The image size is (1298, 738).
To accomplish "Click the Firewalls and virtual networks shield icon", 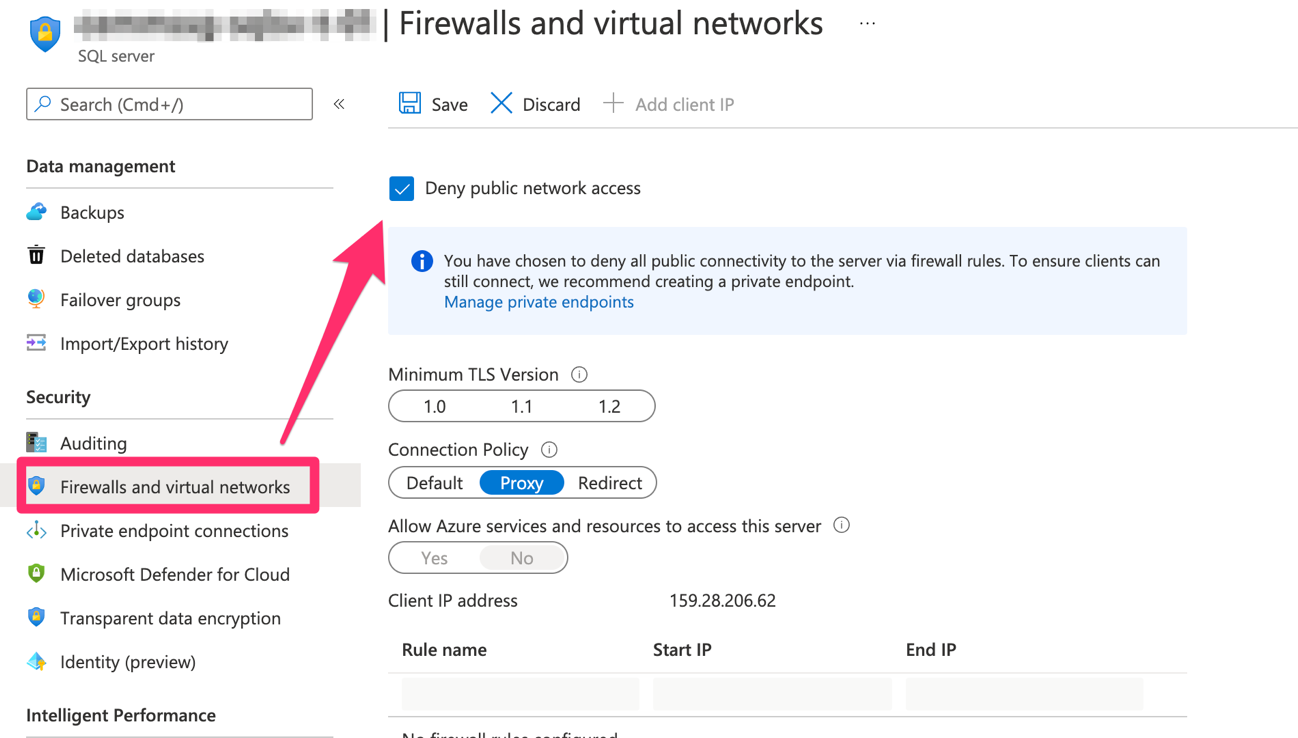I will (x=36, y=487).
